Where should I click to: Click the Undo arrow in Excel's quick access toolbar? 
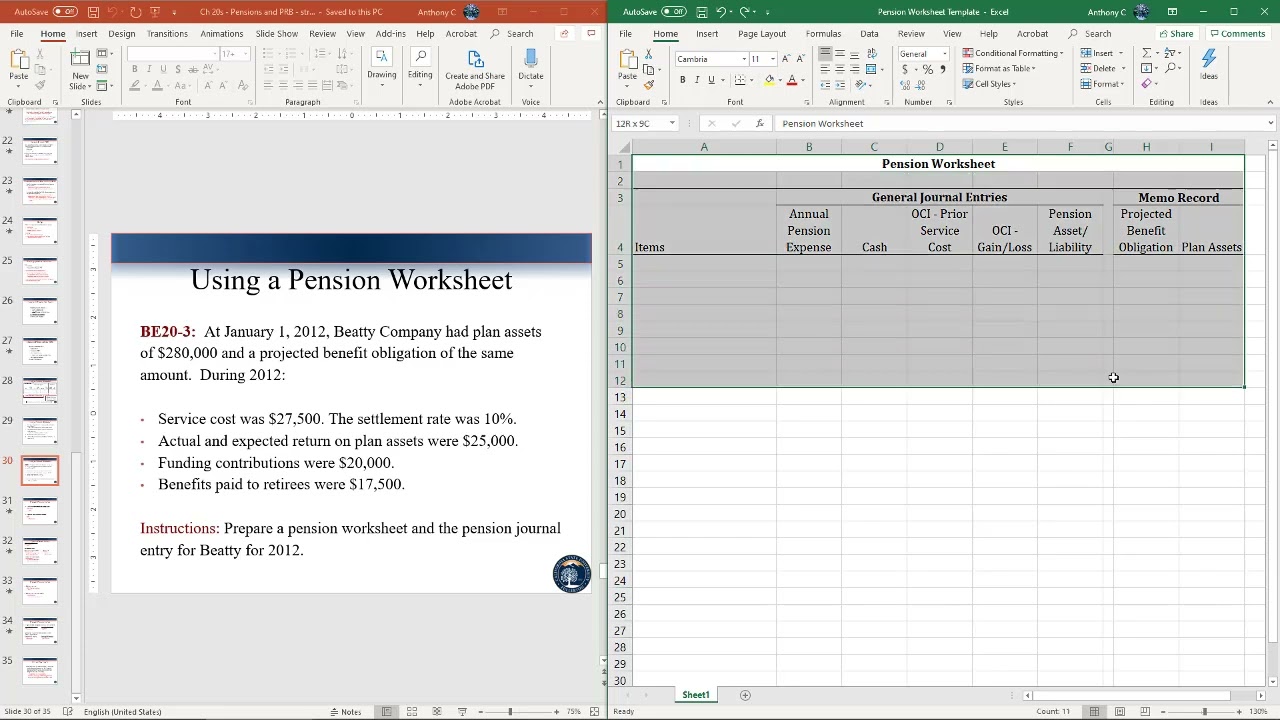pyautogui.click(x=720, y=12)
